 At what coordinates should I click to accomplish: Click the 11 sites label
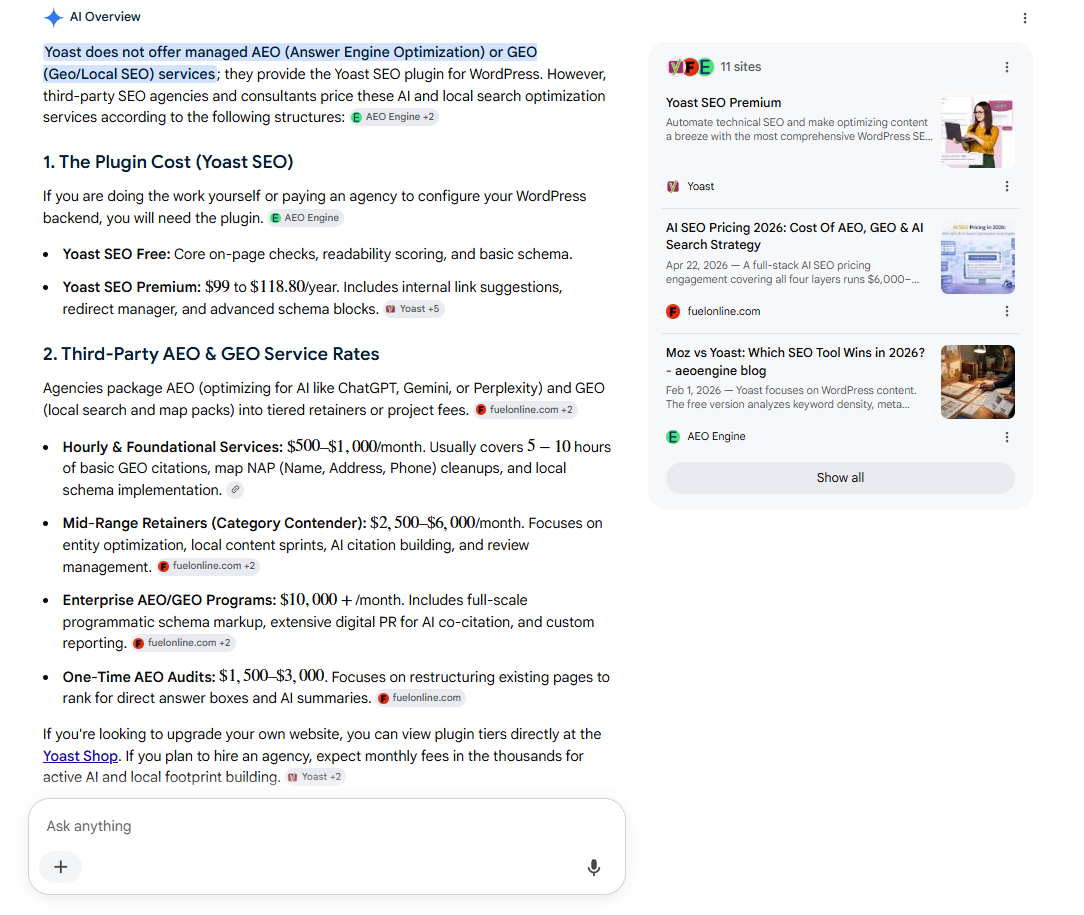[x=740, y=67]
